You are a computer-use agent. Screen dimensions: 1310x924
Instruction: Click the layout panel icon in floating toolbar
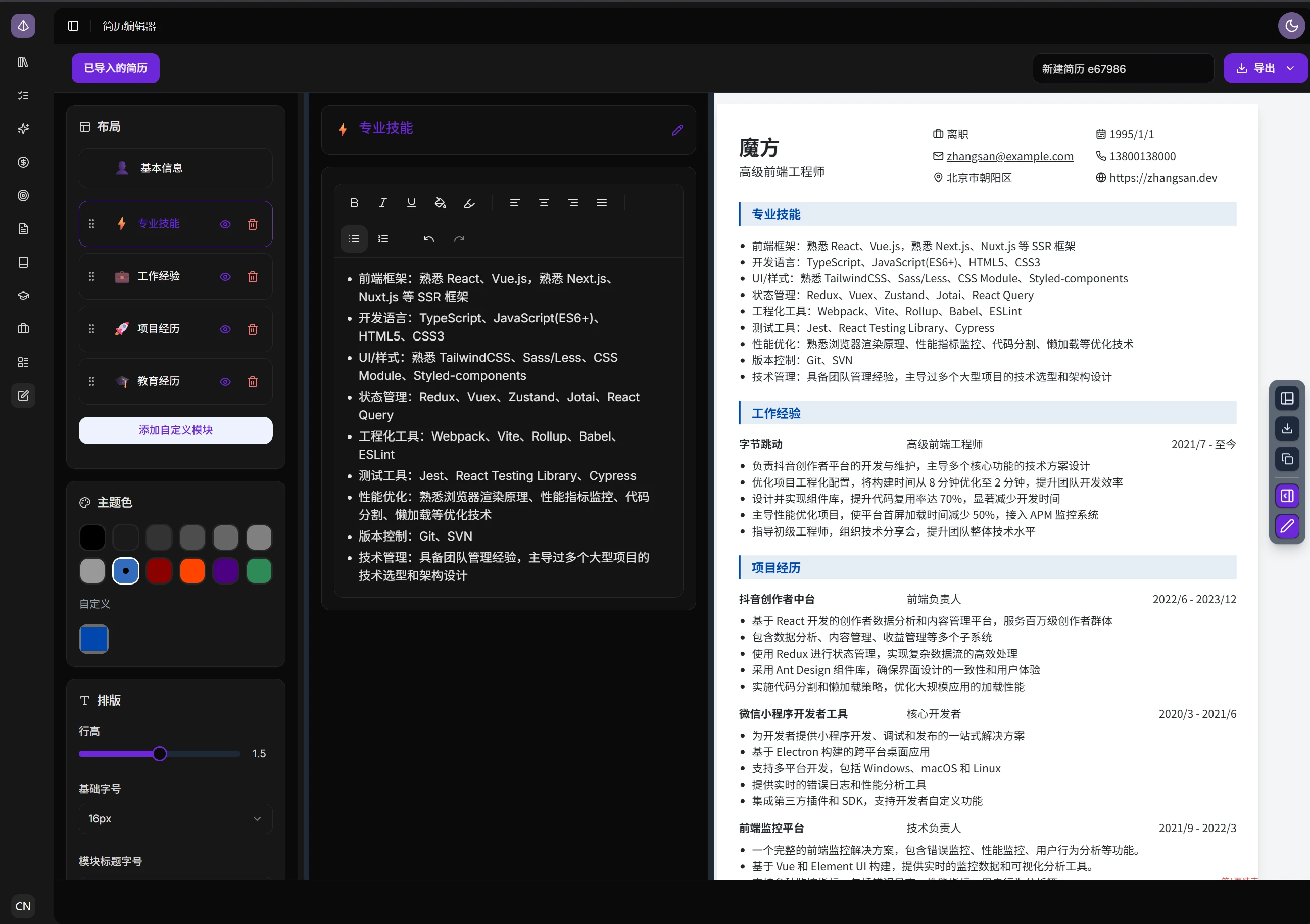[x=1287, y=398]
